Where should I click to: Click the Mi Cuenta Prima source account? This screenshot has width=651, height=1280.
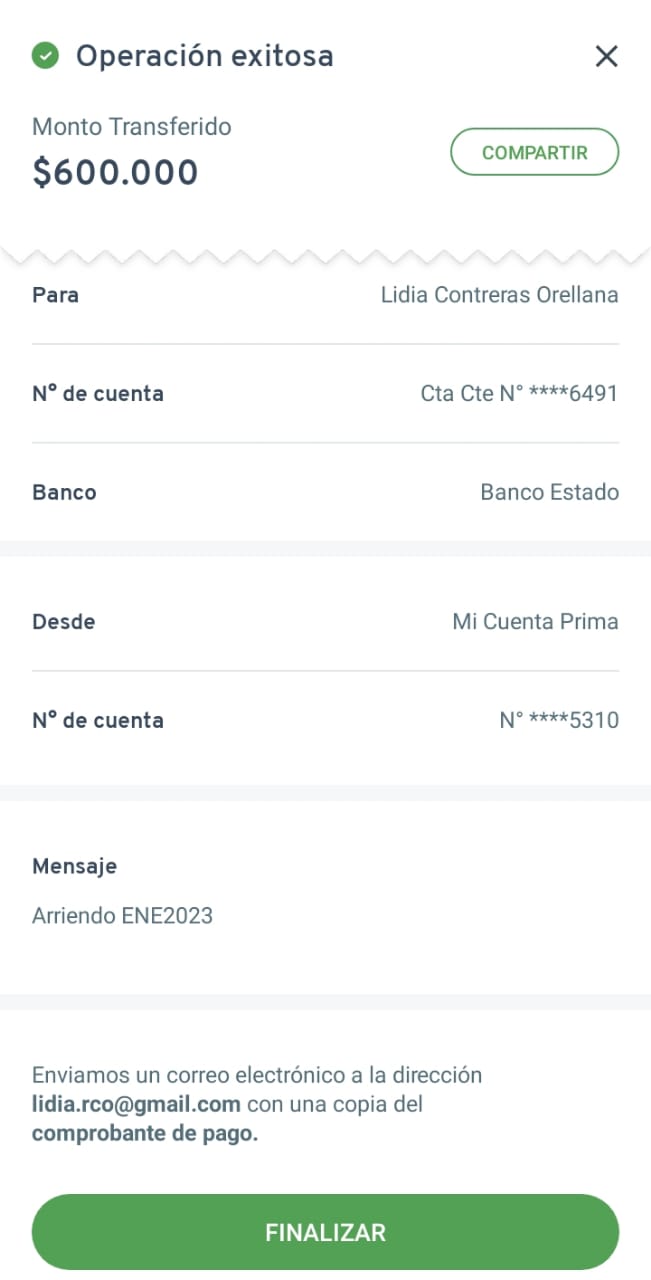coord(535,621)
